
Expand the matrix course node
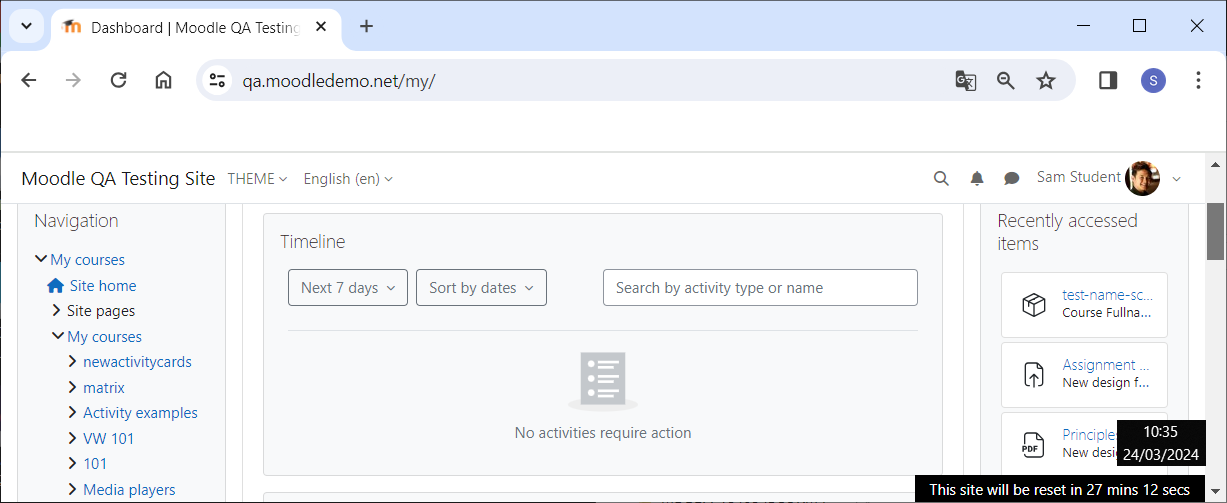tap(73, 388)
